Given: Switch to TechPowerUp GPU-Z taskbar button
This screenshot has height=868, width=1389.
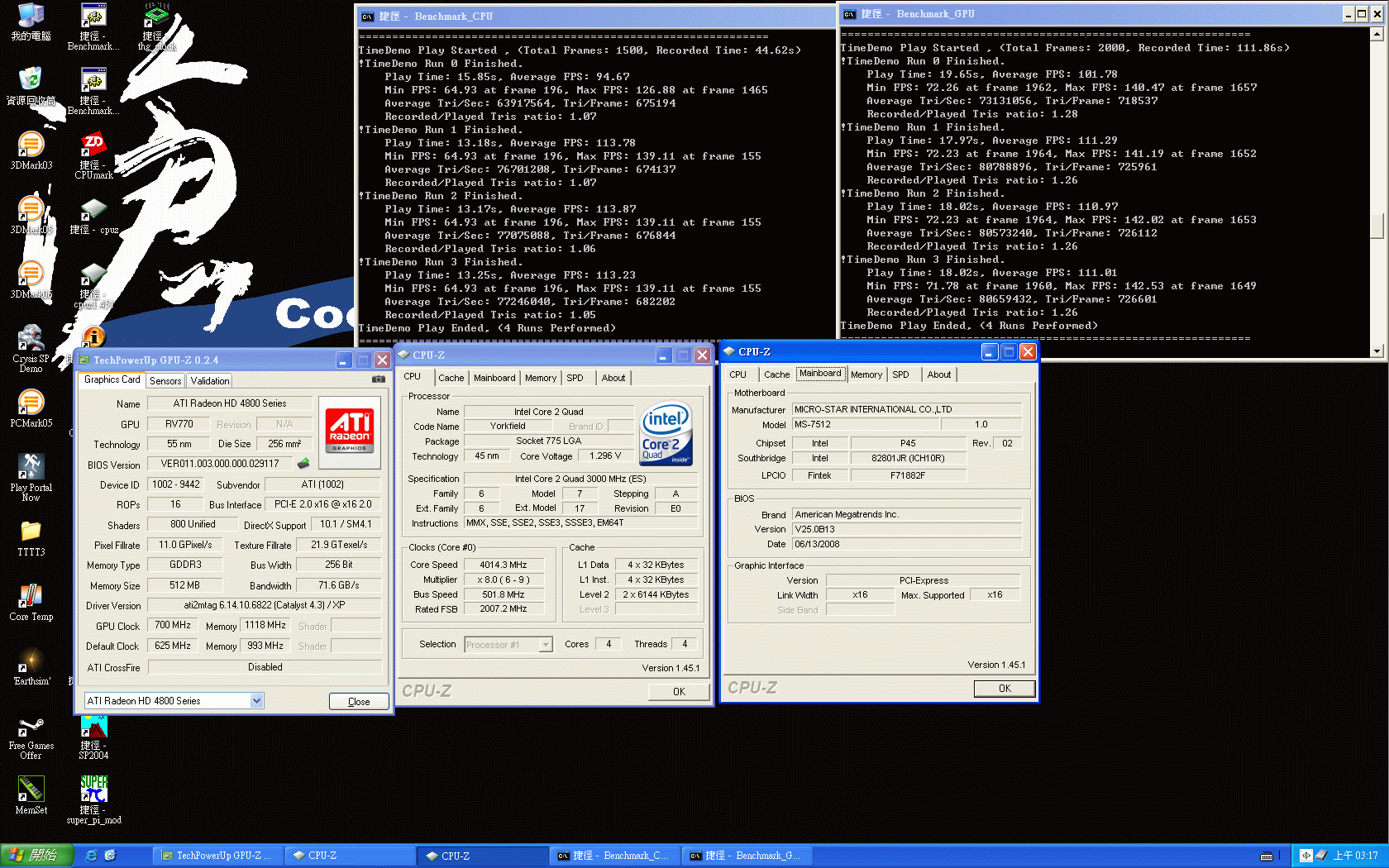Looking at the screenshot, I should click(217, 855).
